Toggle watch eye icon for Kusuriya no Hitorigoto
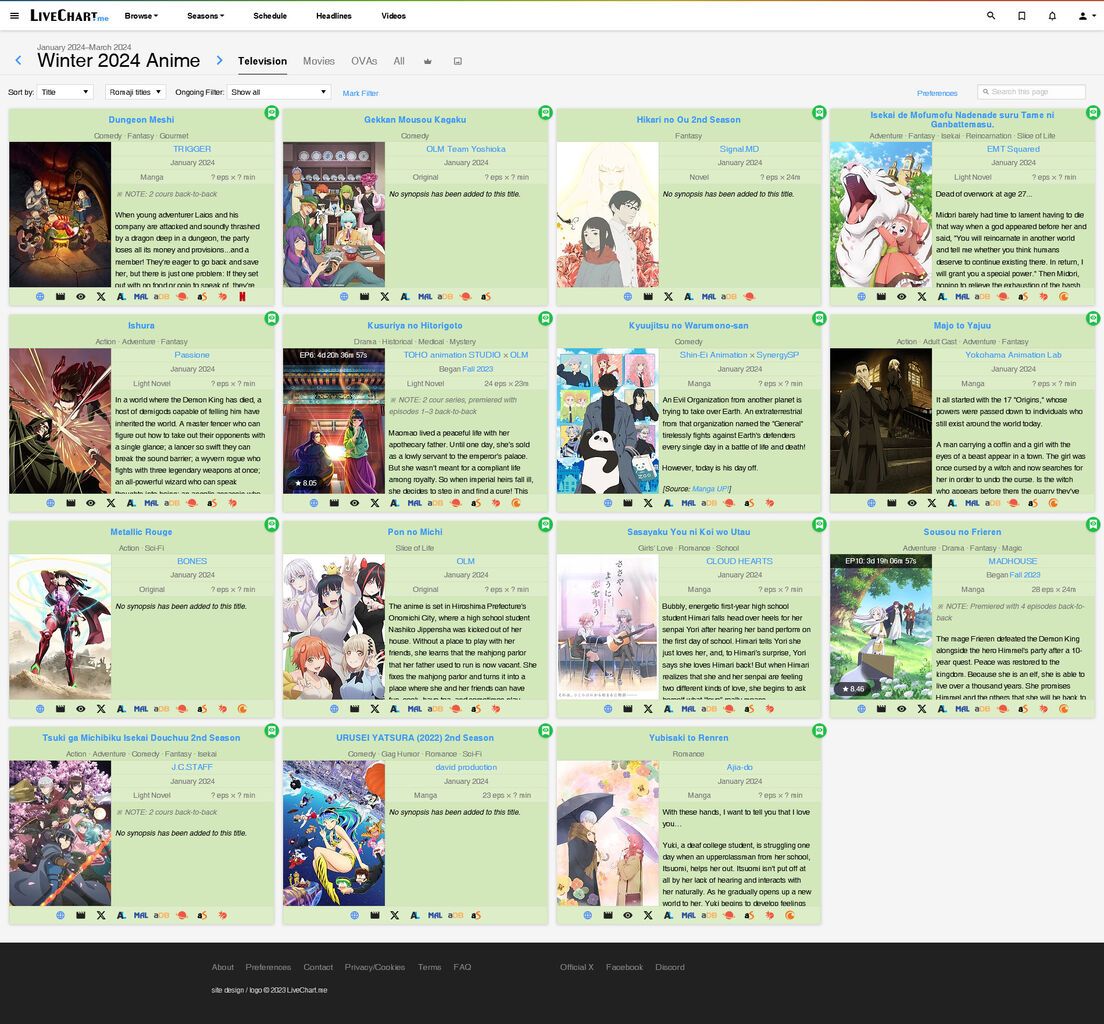 354,503
